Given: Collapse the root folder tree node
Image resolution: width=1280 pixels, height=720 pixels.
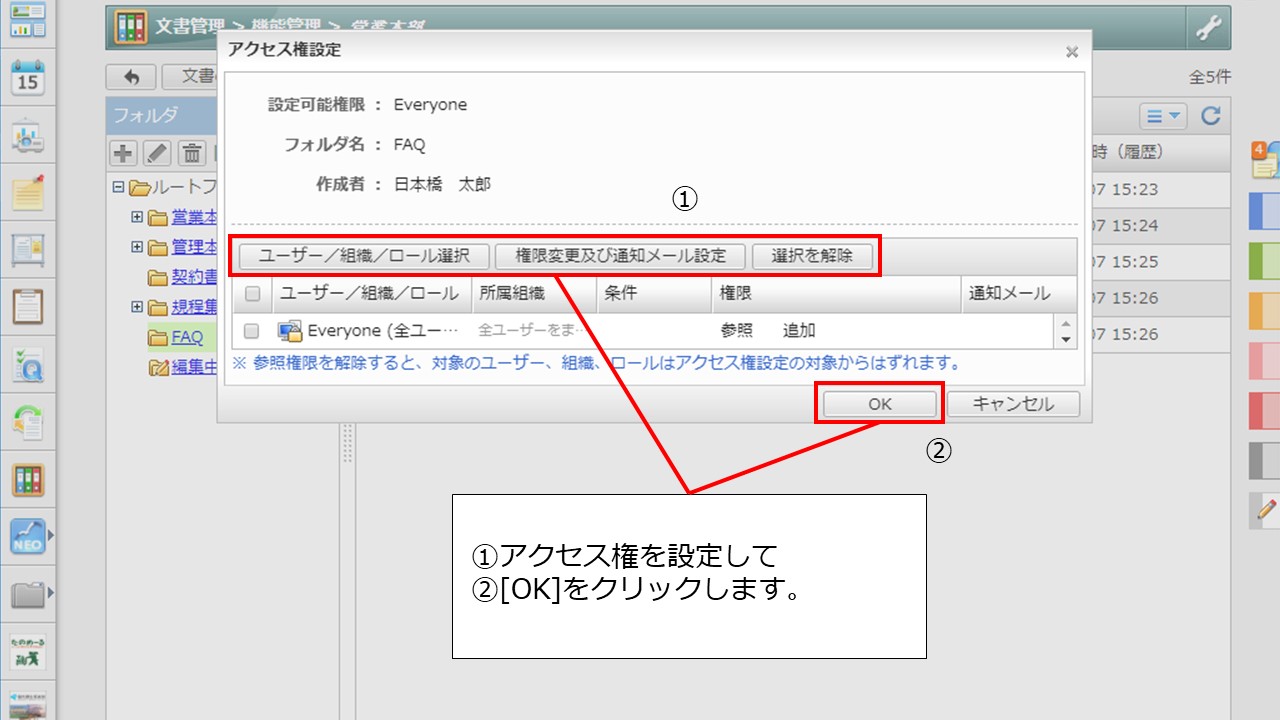Looking at the screenshot, I should pyautogui.click(x=118, y=187).
